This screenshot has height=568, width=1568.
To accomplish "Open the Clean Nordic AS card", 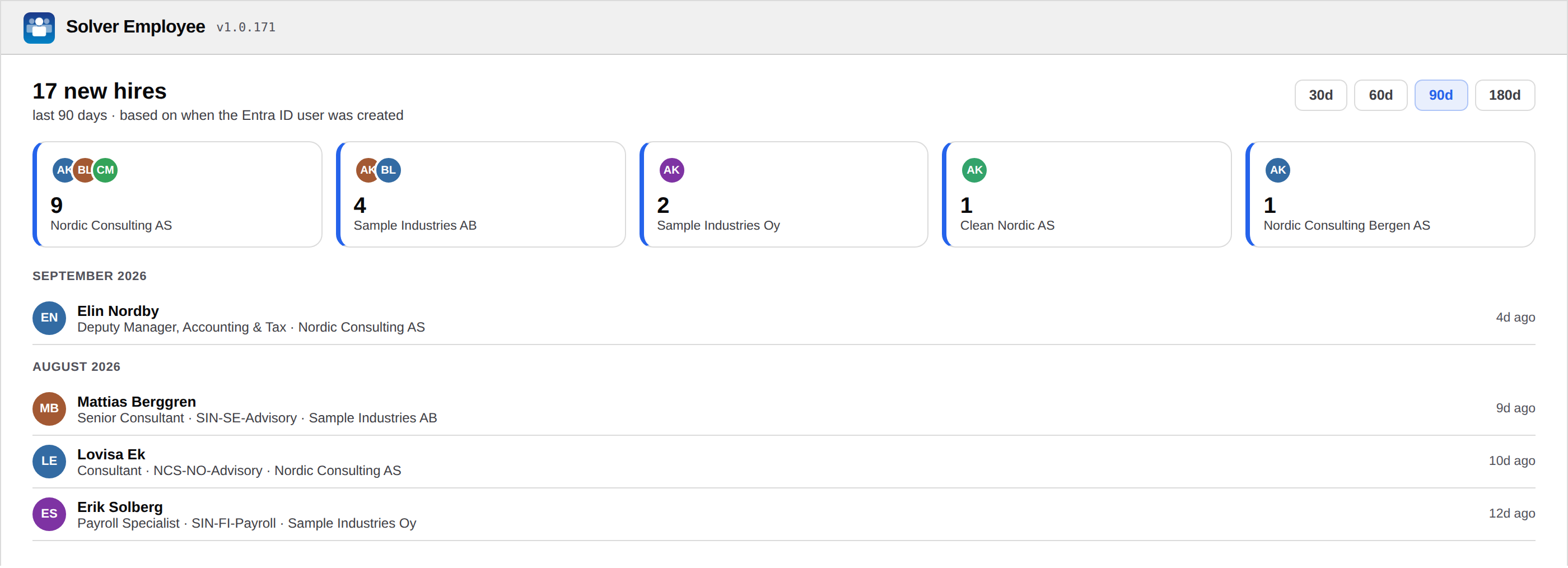I will coord(1087,195).
